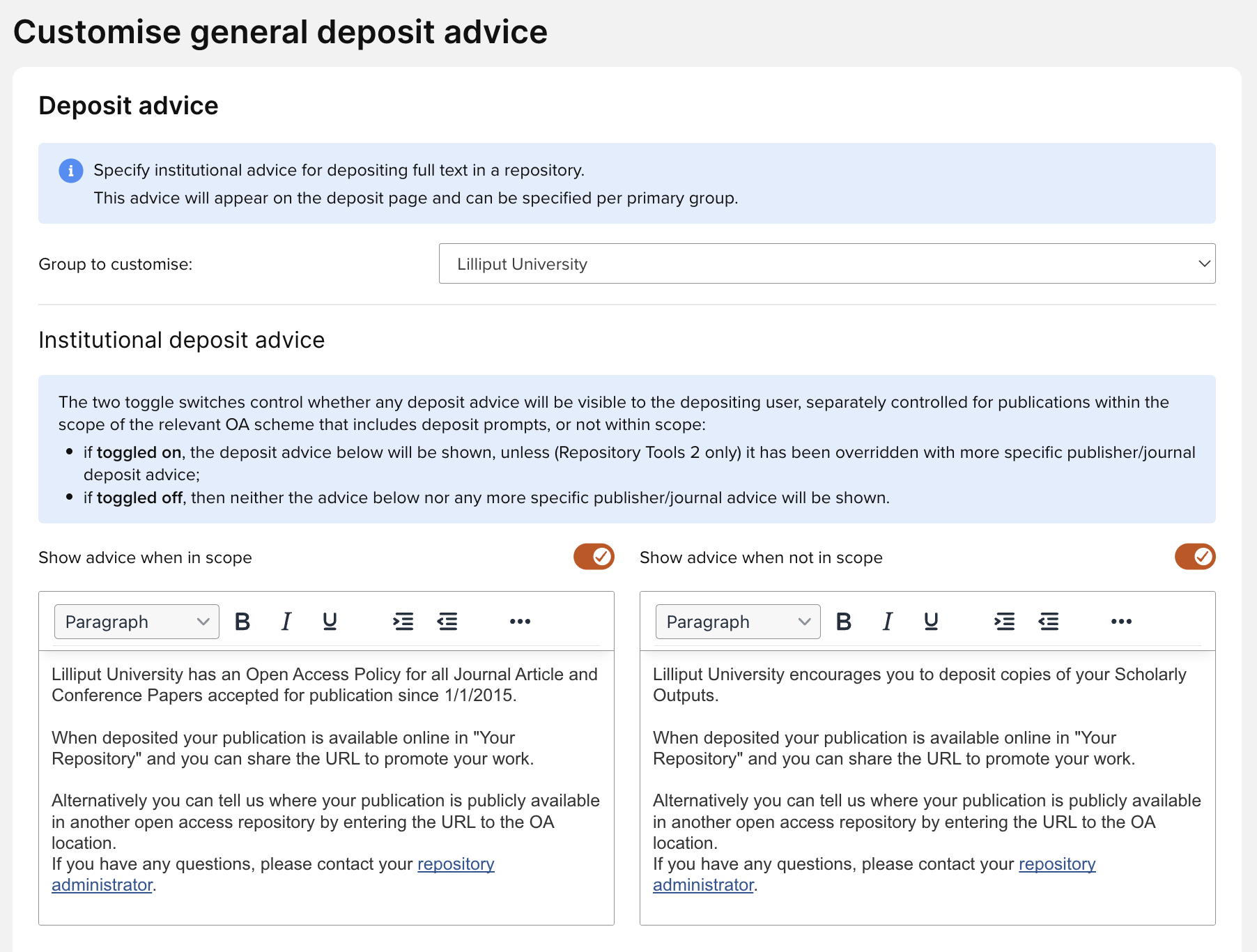
Task: Click the blue info icon in the deposit advice banner
Action: tap(71, 170)
